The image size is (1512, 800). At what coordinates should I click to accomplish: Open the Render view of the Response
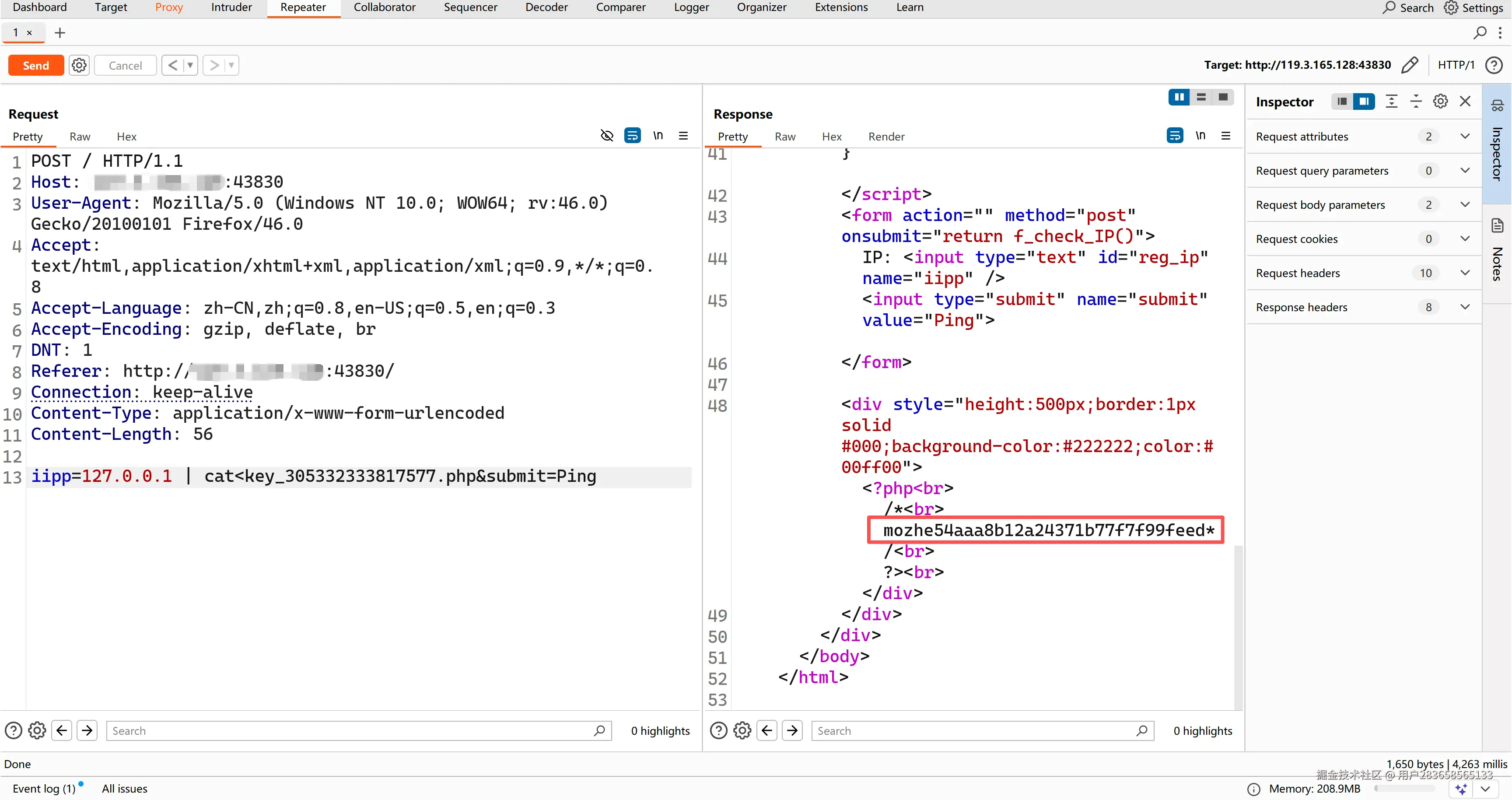[885, 137]
